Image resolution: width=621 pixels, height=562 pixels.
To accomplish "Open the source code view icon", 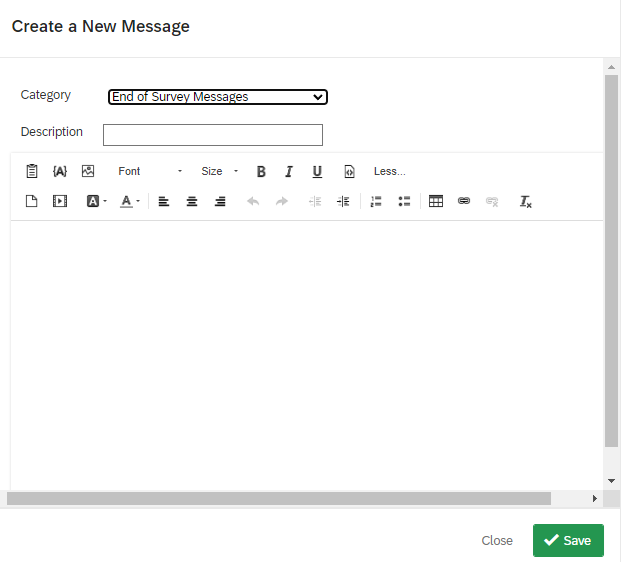I will (349, 171).
